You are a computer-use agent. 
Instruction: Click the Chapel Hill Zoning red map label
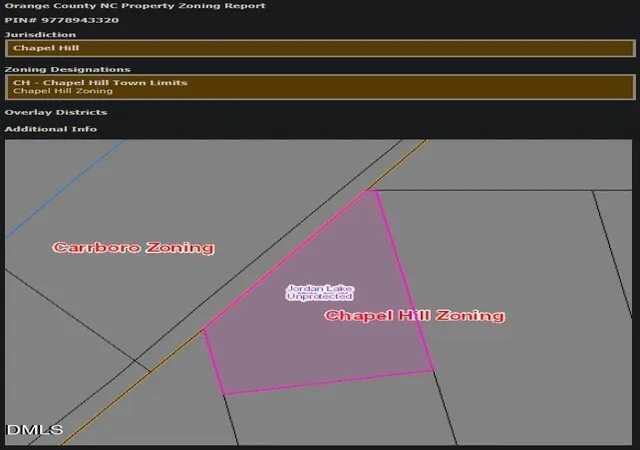pos(415,315)
